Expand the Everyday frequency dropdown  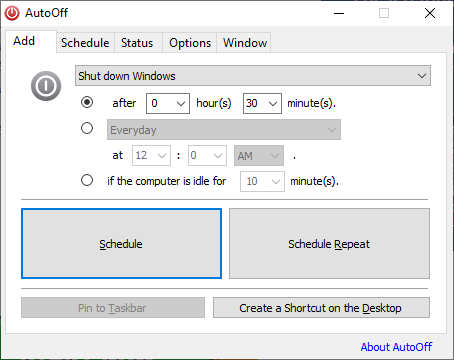[x=224, y=130]
